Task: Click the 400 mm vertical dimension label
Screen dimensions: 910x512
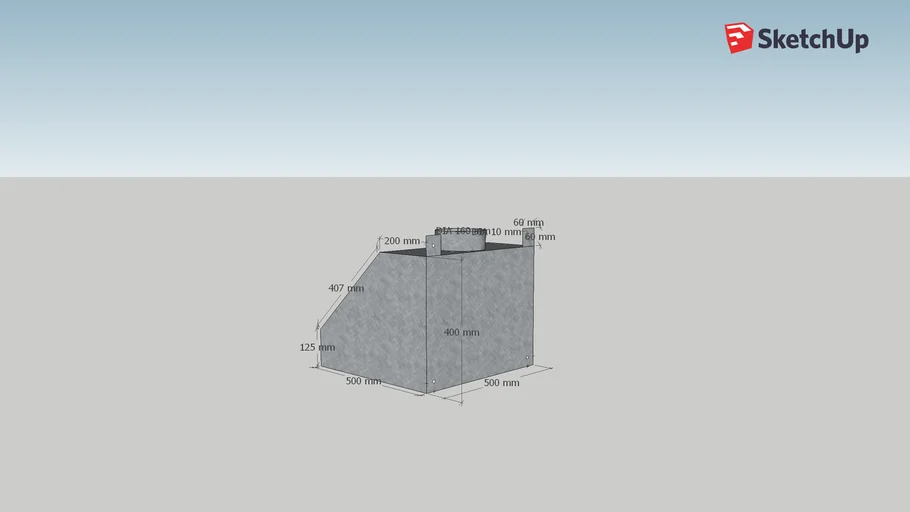Action: (461, 332)
